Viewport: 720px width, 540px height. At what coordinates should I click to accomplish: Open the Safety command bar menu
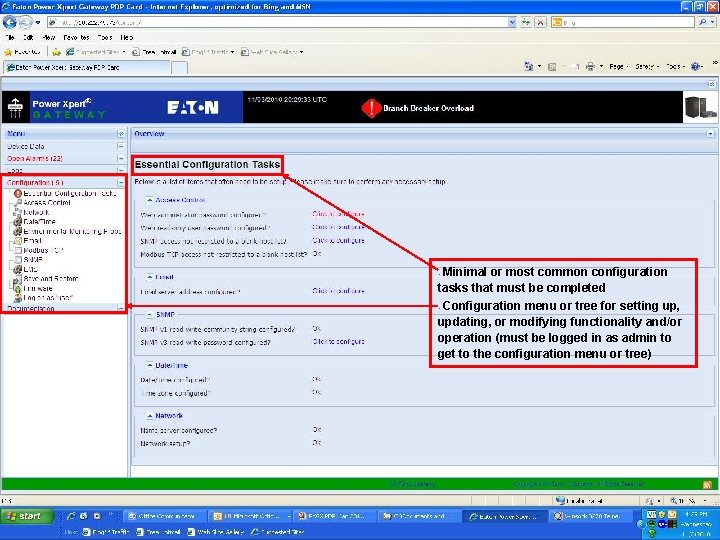coord(647,67)
